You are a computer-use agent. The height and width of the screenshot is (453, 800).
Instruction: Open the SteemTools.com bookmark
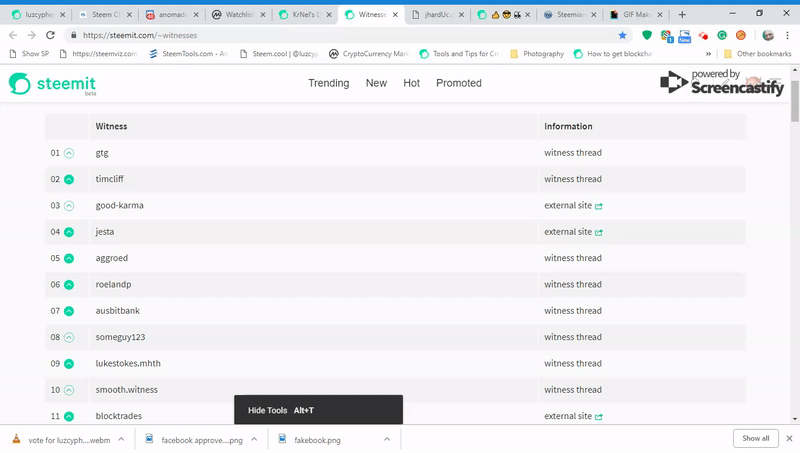[188, 54]
